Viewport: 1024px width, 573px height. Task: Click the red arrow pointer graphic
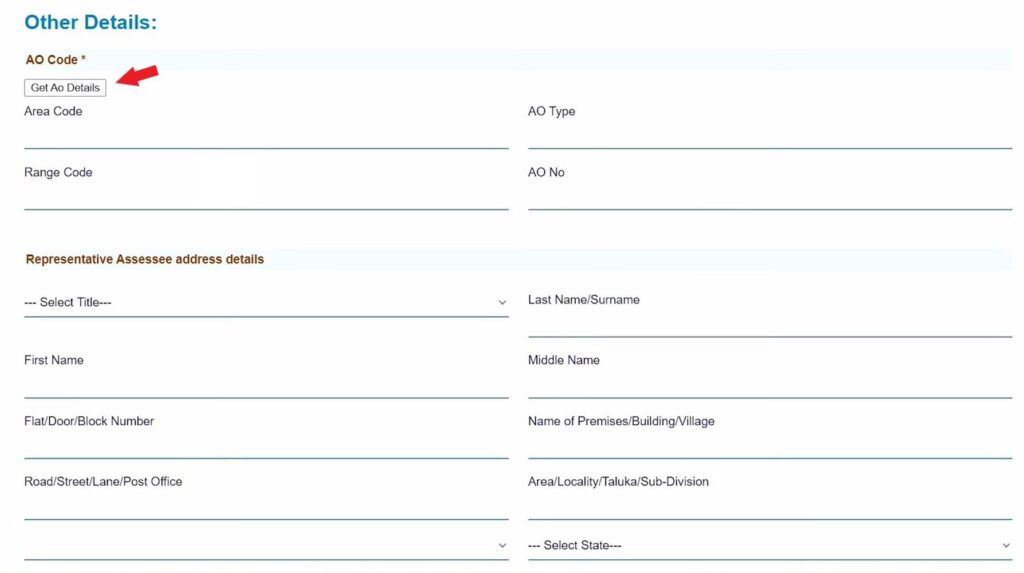(x=138, y=76)
